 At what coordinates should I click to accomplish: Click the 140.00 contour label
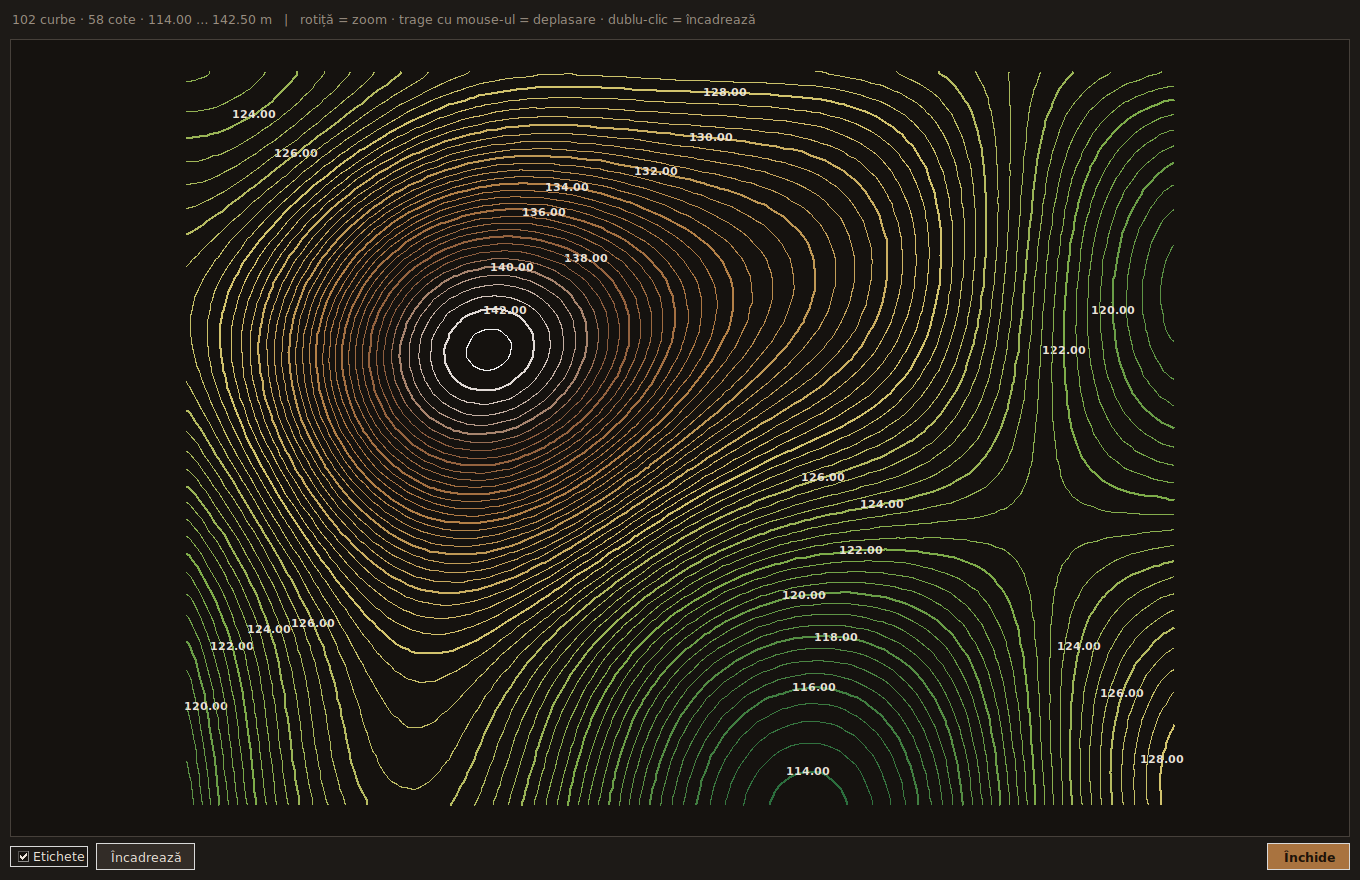pyautogui.click(x=512, y=267)
